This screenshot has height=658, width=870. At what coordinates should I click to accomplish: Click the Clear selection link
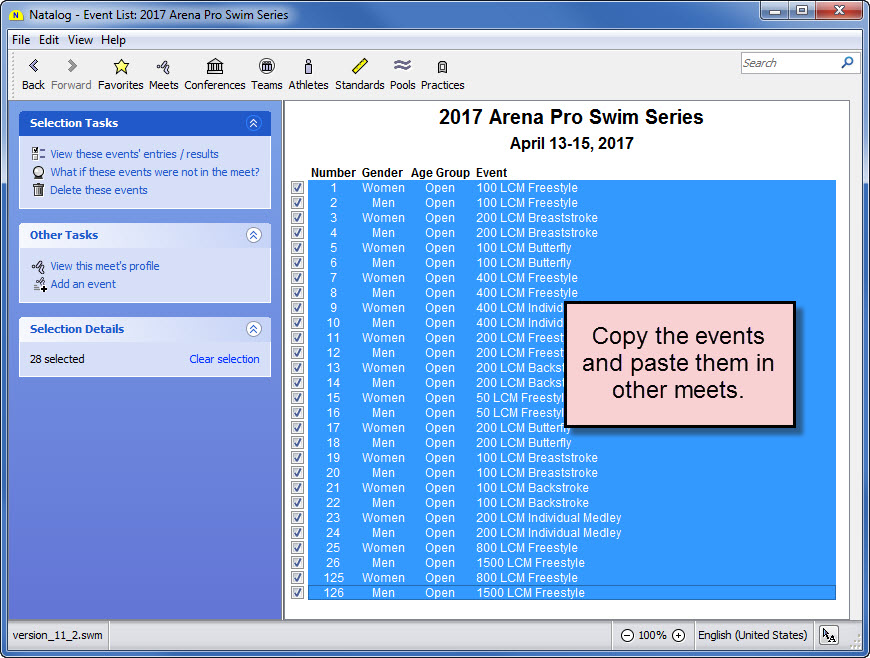[224, 359]
